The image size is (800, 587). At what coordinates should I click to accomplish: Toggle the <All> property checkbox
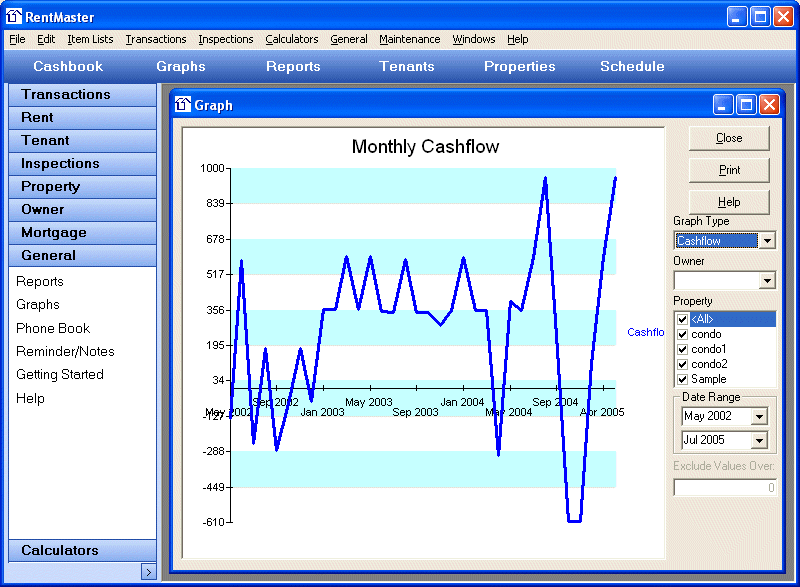682,319
